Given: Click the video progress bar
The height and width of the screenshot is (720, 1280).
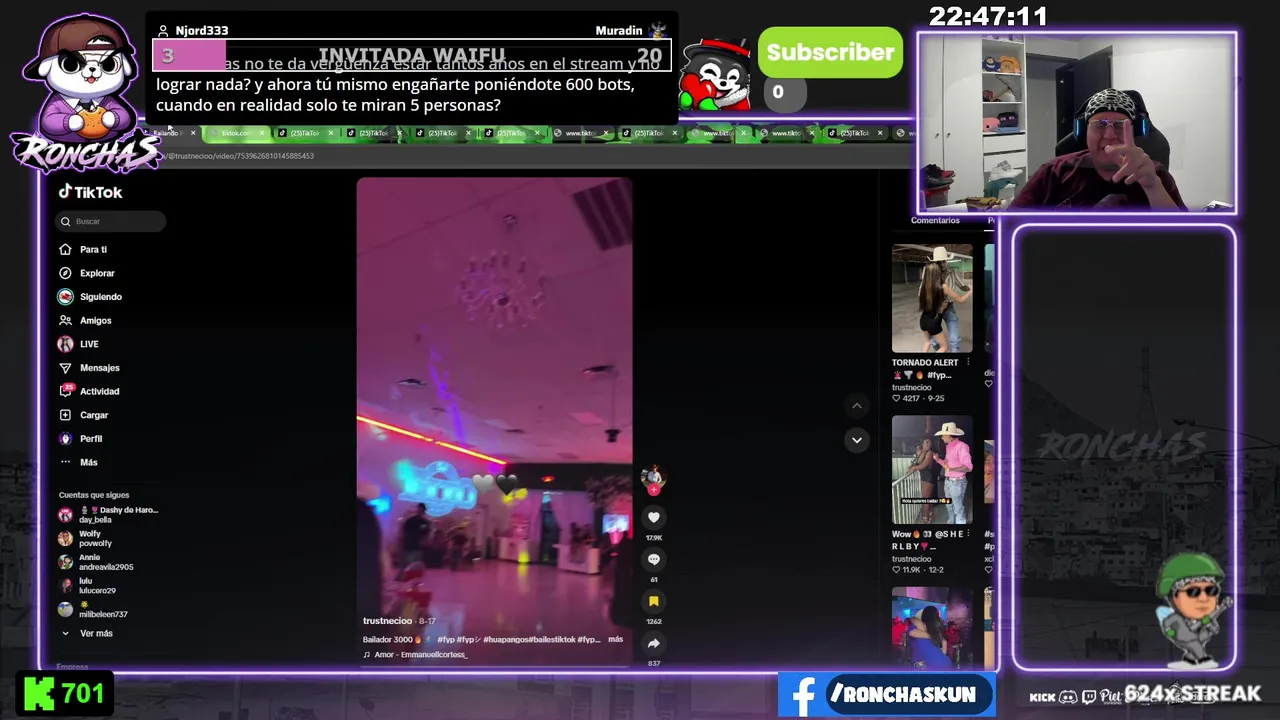Looking at the screenshot, I should [x=494, y=666].
